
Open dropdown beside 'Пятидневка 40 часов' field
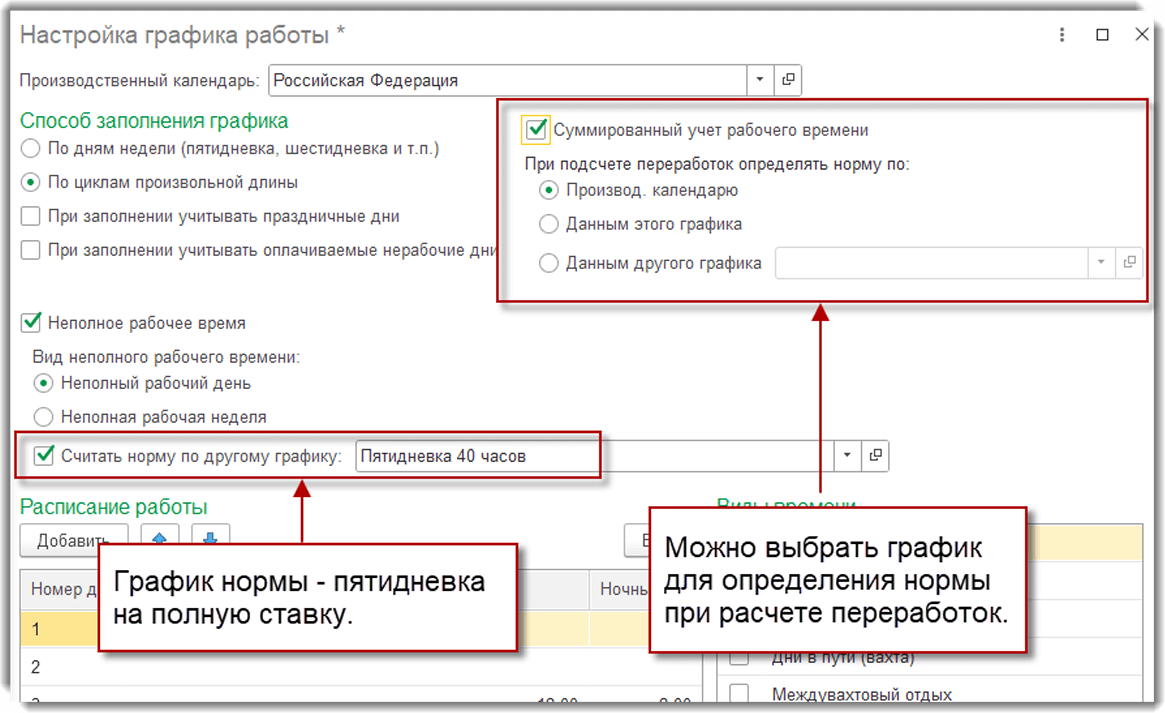coord(846,456)
